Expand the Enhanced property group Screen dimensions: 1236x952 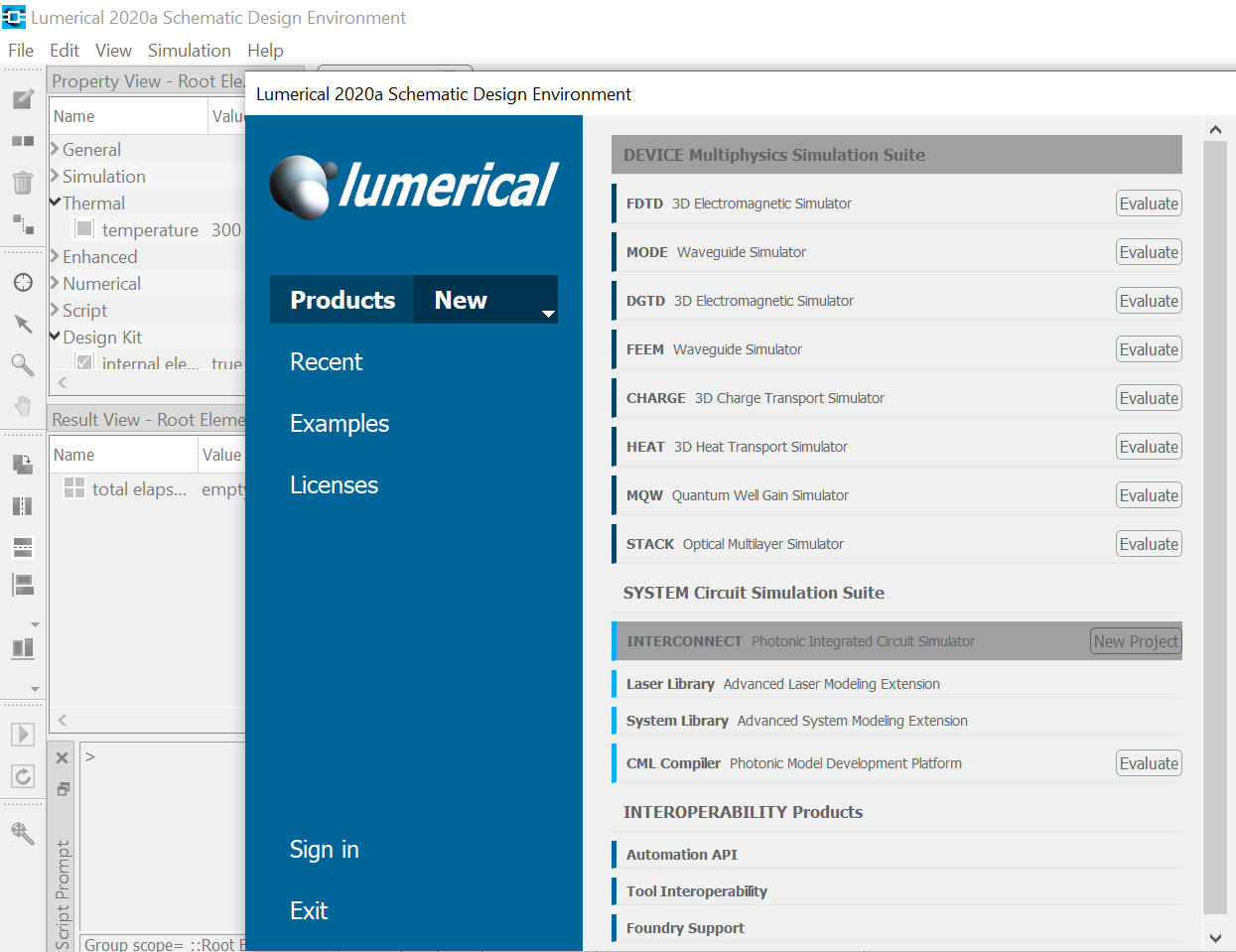pos(55,256)
